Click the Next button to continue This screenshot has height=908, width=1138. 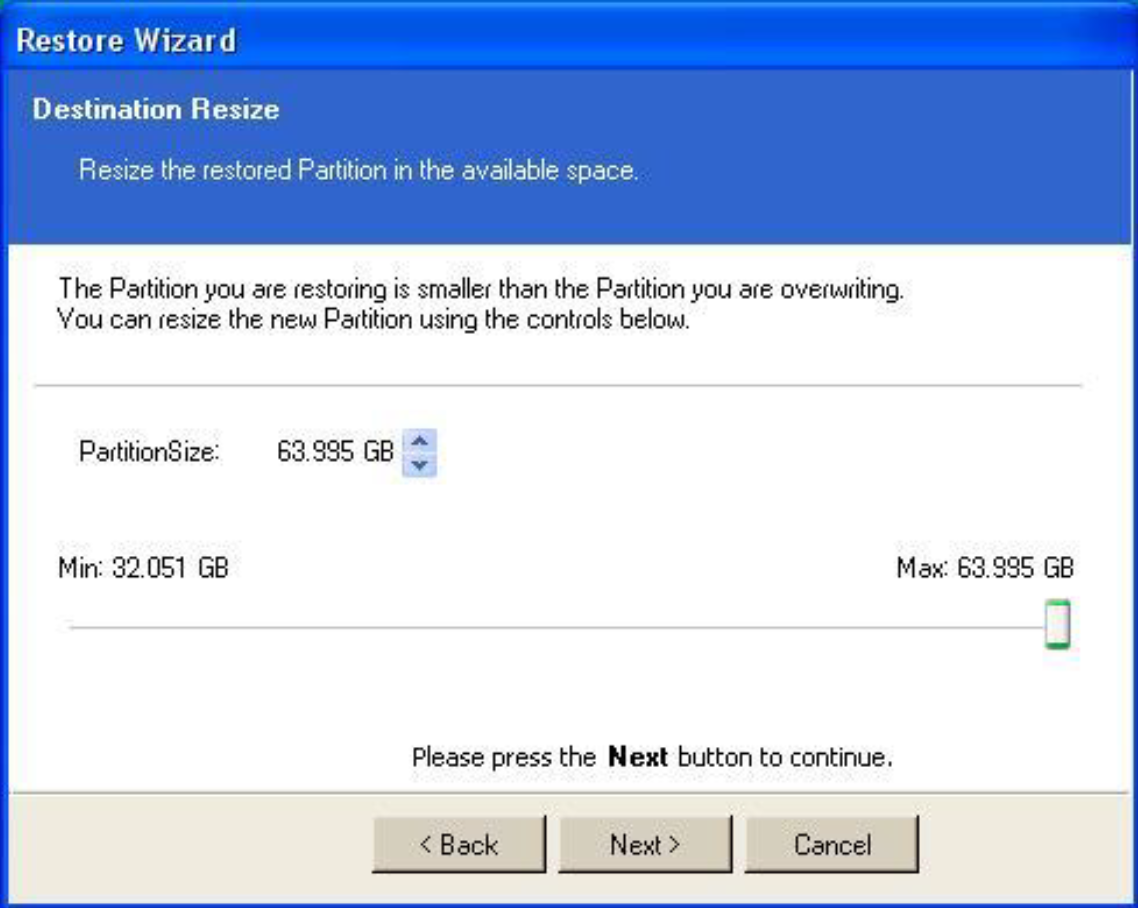(x=645, y=845)
